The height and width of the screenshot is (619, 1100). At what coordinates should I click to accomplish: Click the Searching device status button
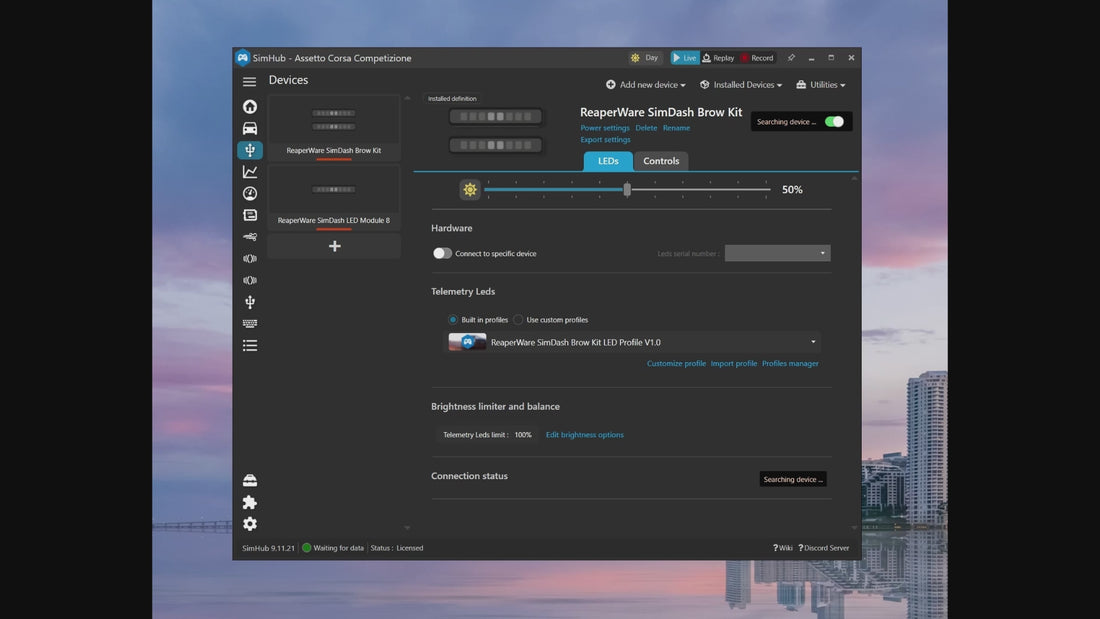click(793, 479)
